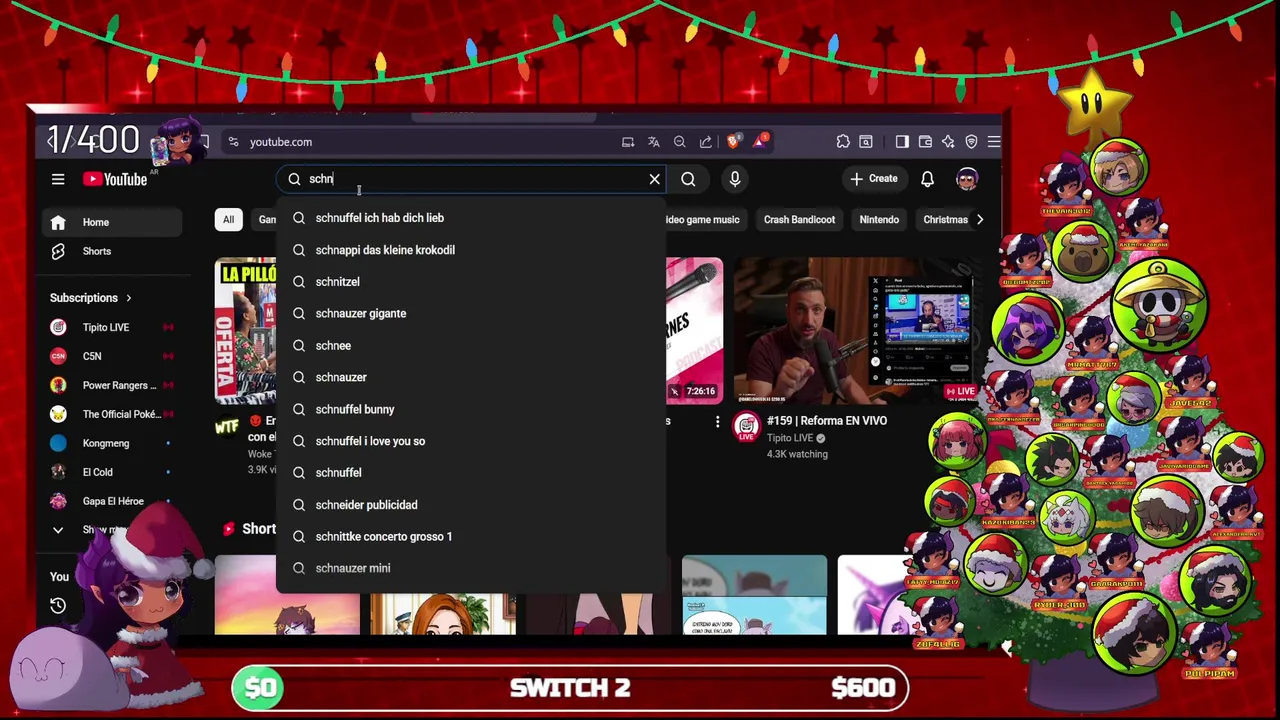Select the Christmas chip
The height and width of the screenshot is (720, 1280).
945,219
